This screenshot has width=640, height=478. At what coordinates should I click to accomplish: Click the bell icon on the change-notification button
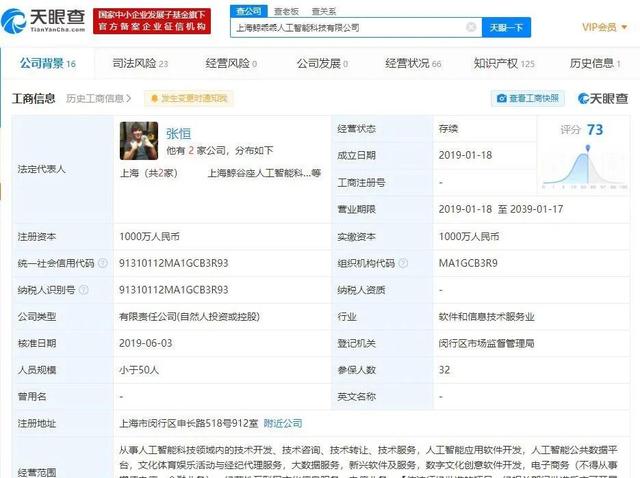(x=154, y=98)
